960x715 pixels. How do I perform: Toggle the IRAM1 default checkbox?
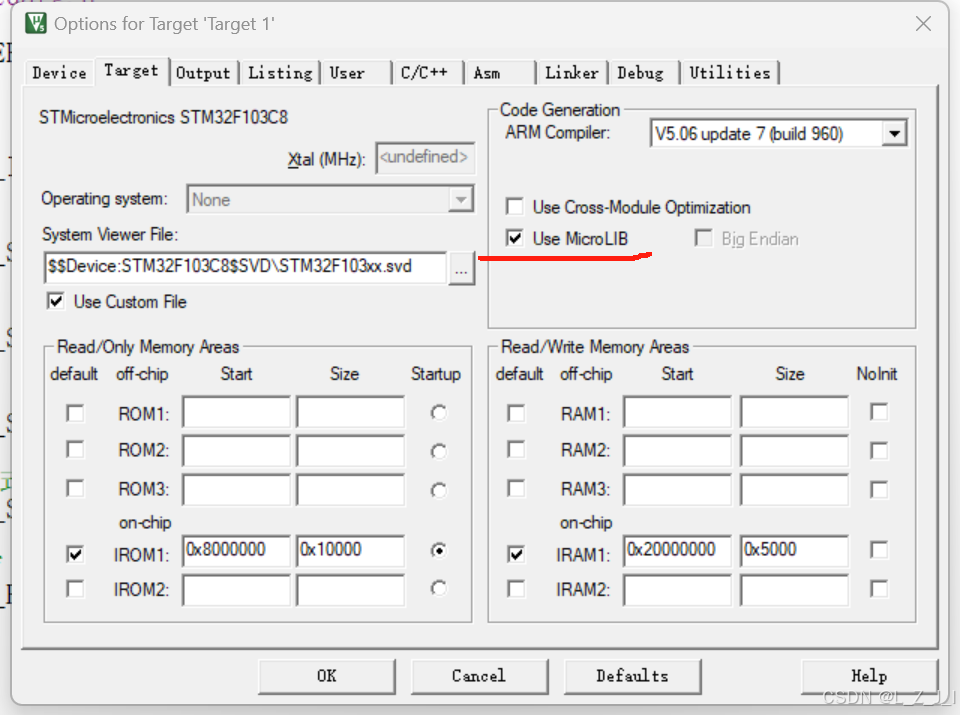point(516,554)
